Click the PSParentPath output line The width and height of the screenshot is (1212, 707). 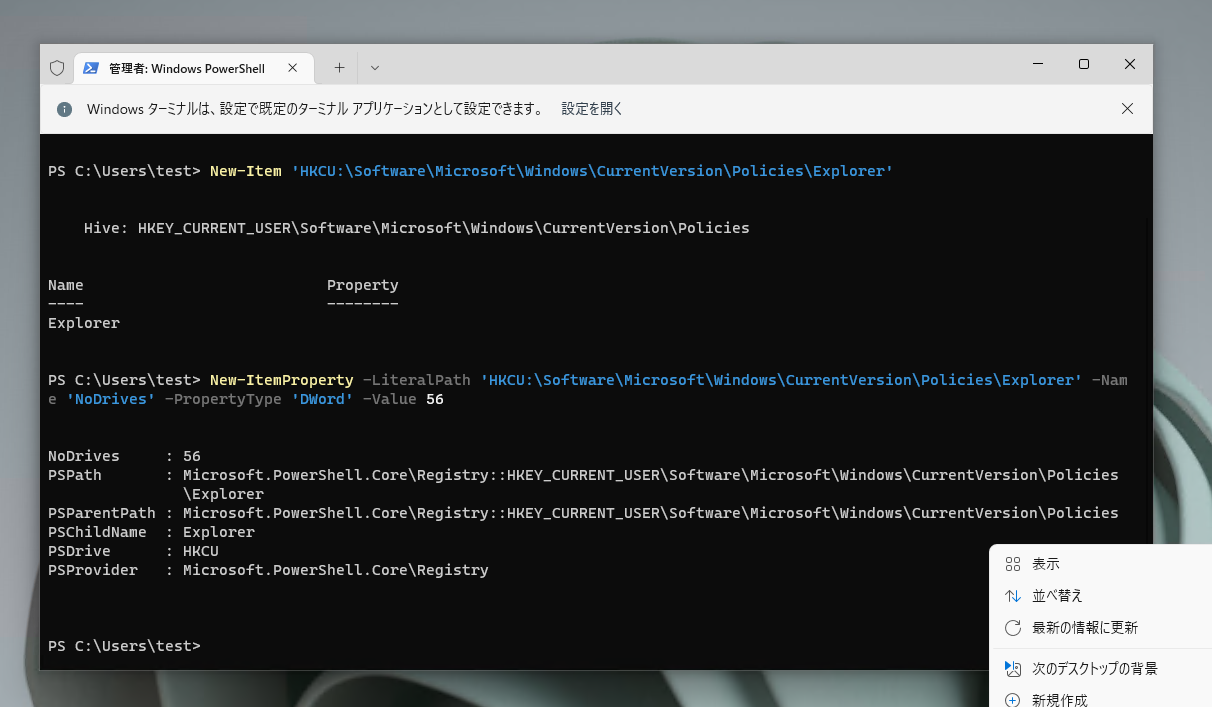click(583, 513)
